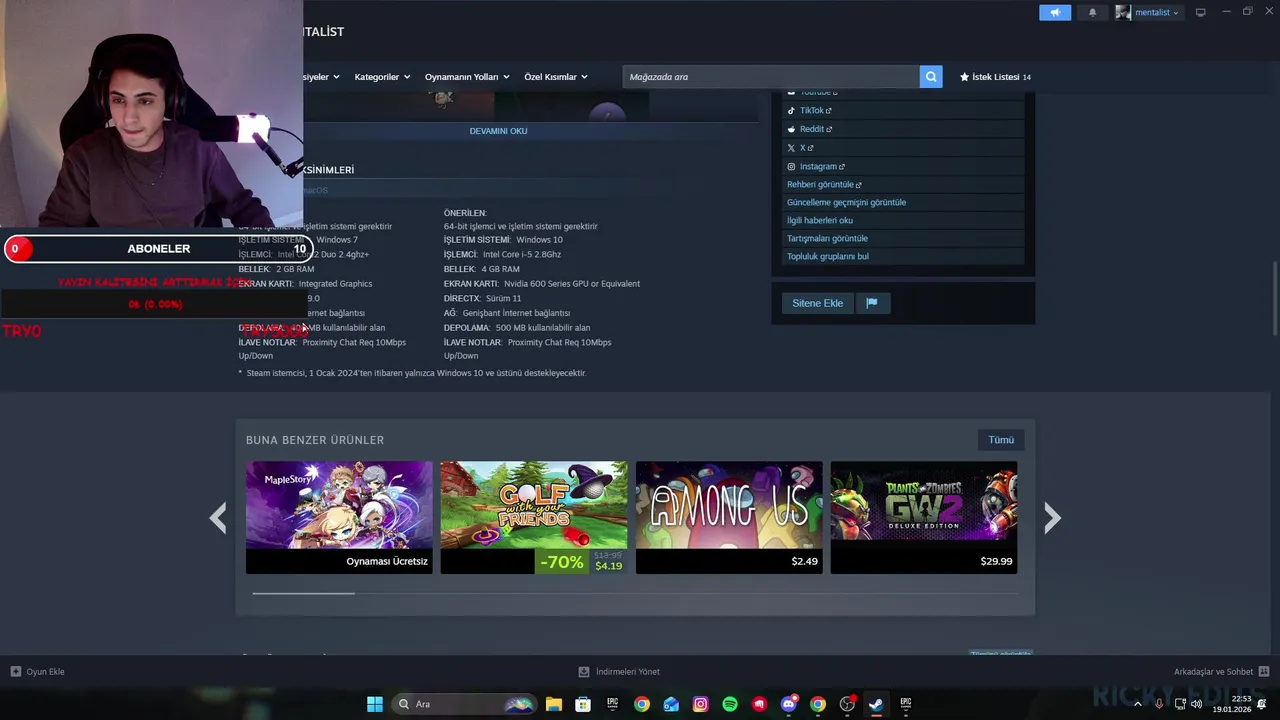
Task: Open the Instagram link in sidebar
Action: [821, 167]
